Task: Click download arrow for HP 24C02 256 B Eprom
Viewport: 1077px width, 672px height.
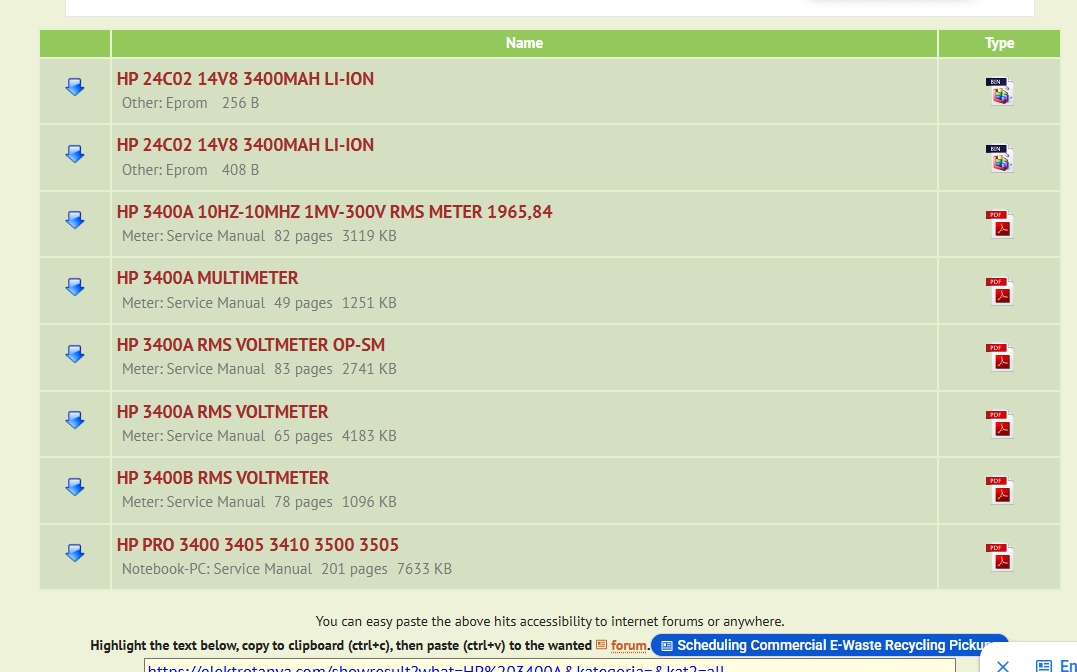Action: click(x=75, y=87)
